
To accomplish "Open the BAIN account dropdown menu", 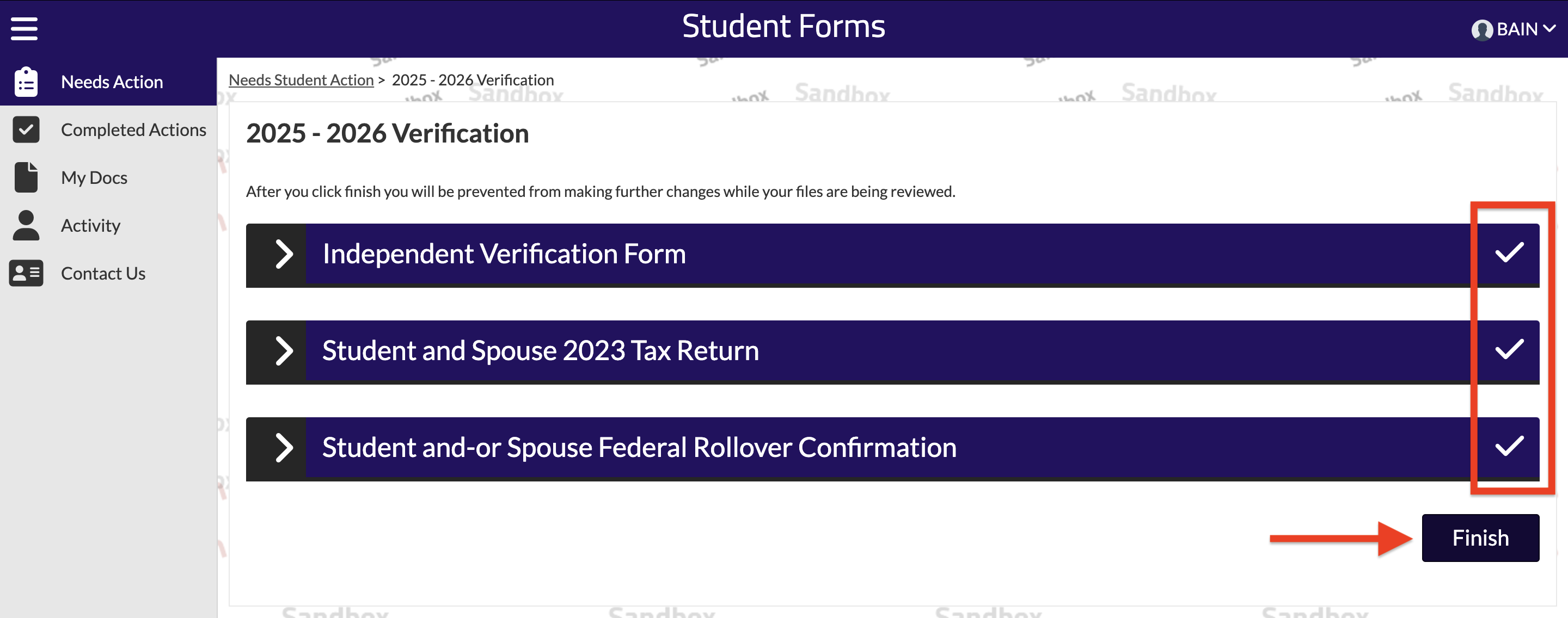I will pos(1549,28).
